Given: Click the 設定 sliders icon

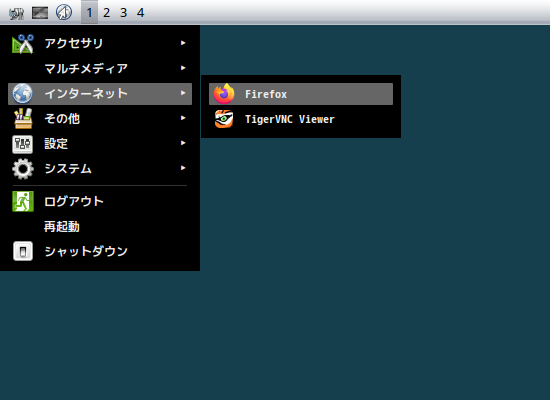Looking at the screenshot, I should coord(23,144).
